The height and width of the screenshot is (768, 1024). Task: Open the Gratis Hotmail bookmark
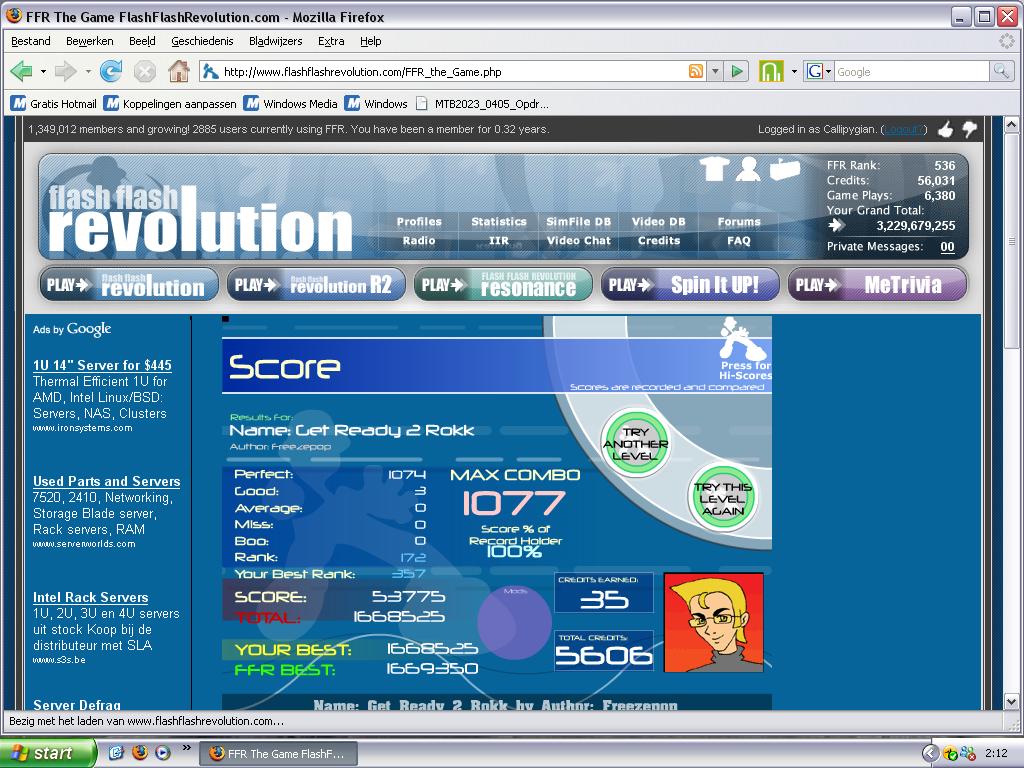point(54,104)
